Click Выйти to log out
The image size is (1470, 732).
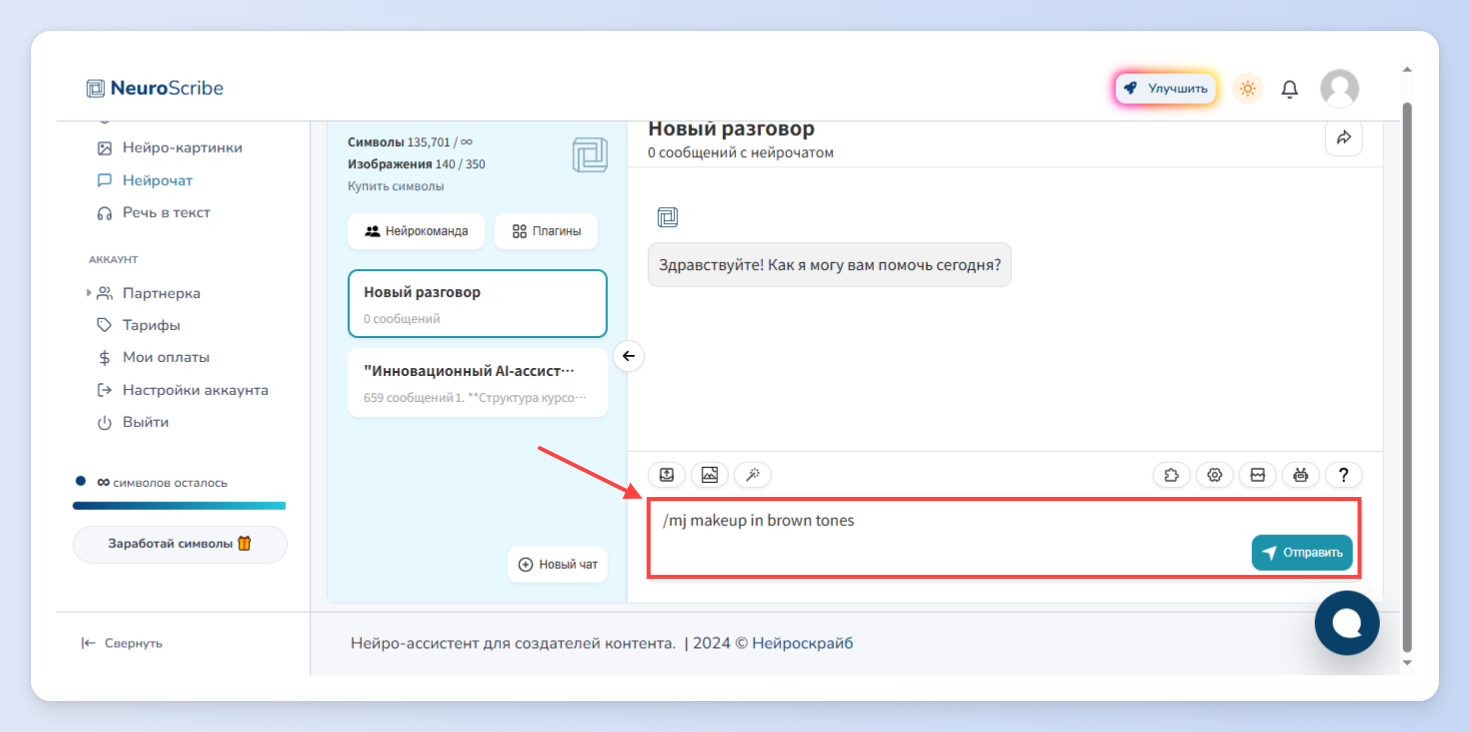click(x=132, y=422)
